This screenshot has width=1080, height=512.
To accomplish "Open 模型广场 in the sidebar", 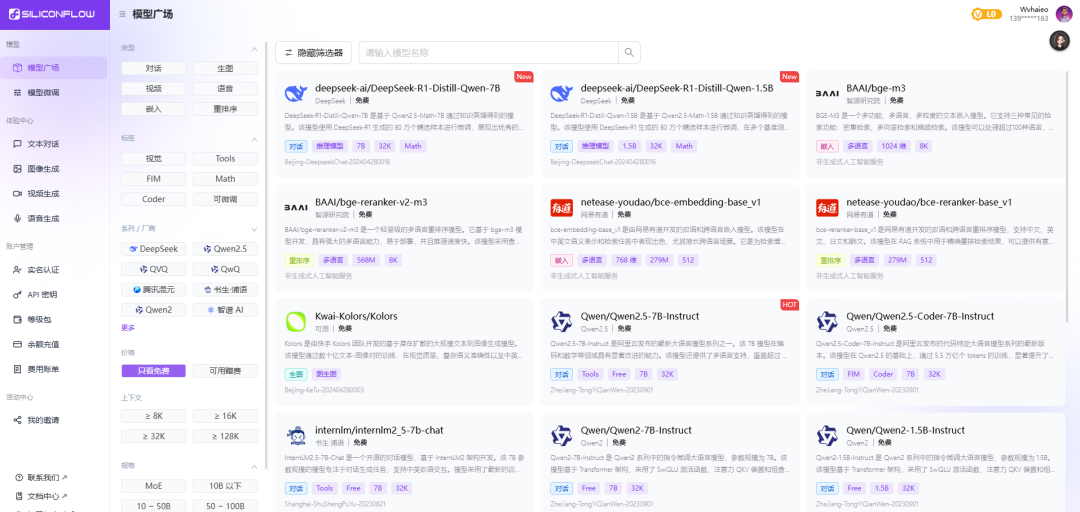I will [x=54, y=68].
